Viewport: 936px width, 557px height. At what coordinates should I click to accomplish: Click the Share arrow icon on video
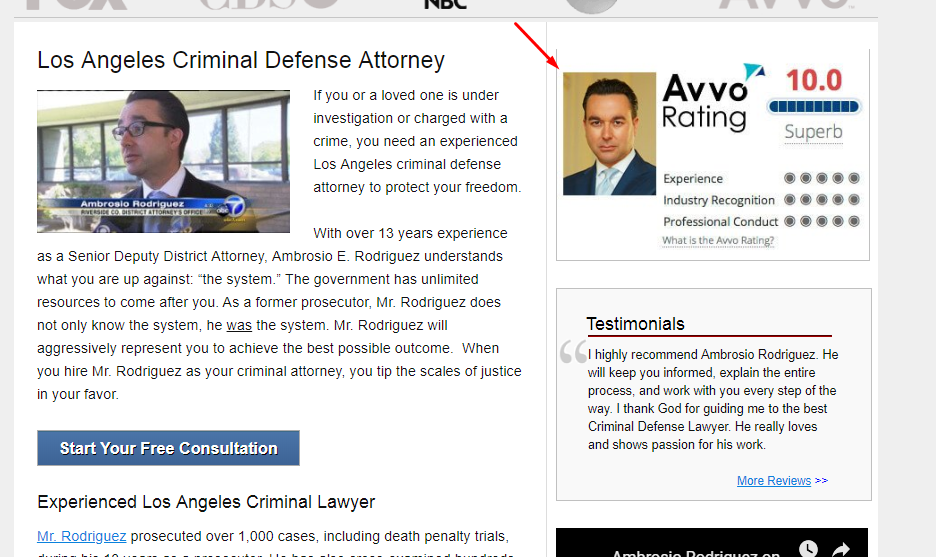(x=841, y=549)
